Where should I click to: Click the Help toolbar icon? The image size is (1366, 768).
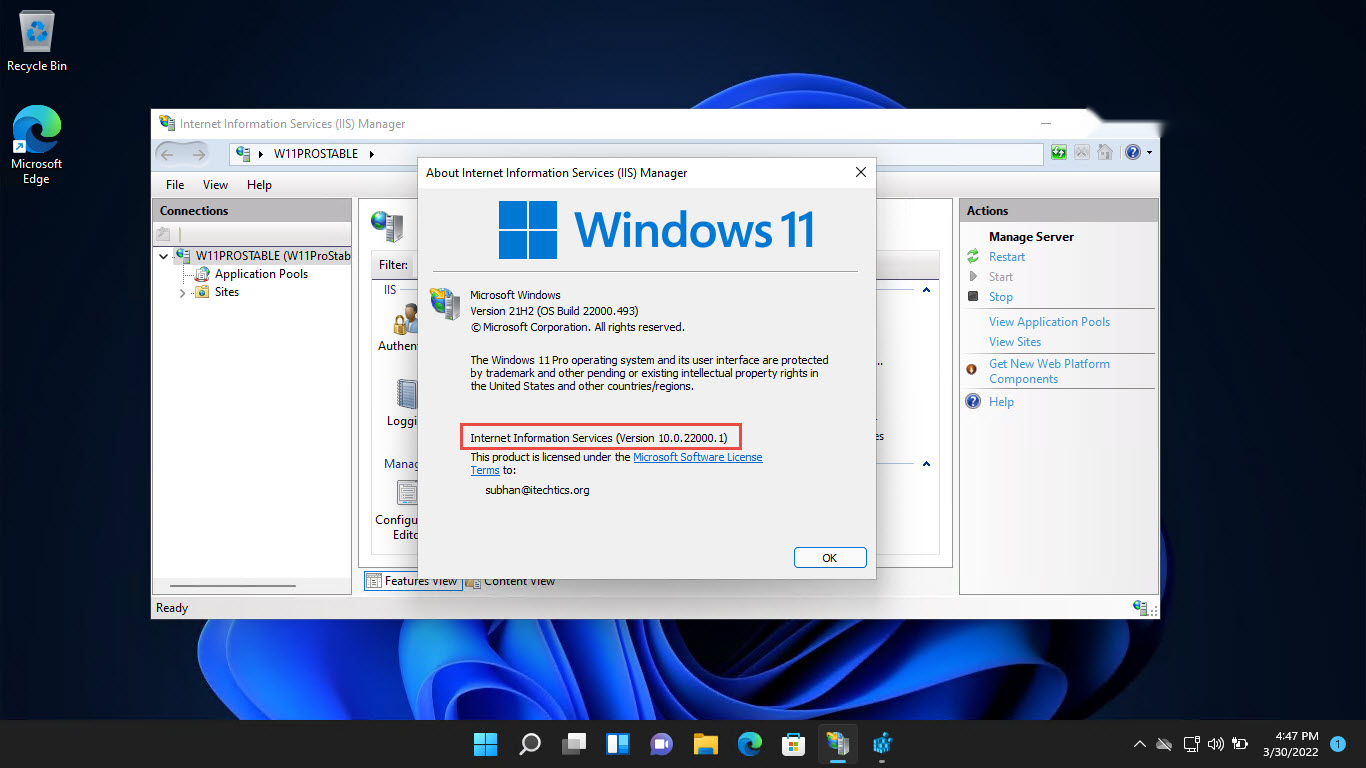click(1132, 153)
